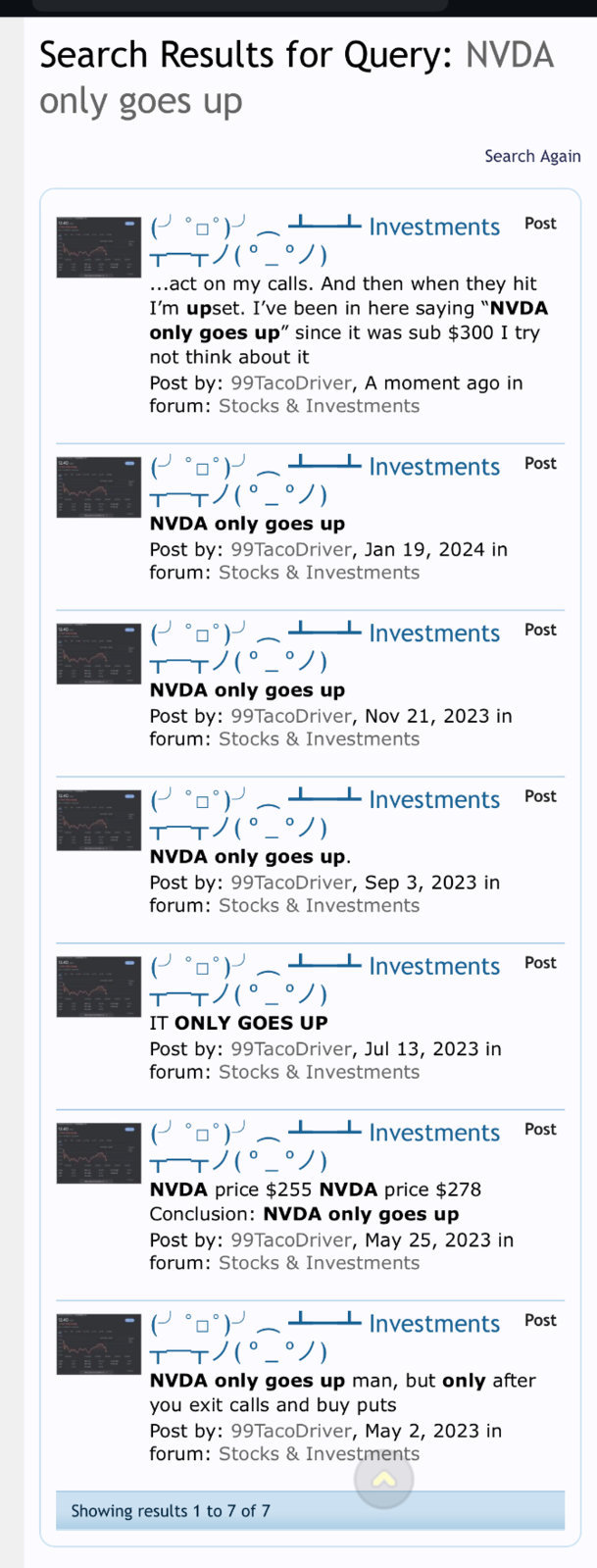597x1568 pixels.
Task: Open chart thumbnail of the newest post
Action: click(x=99, y=248)
